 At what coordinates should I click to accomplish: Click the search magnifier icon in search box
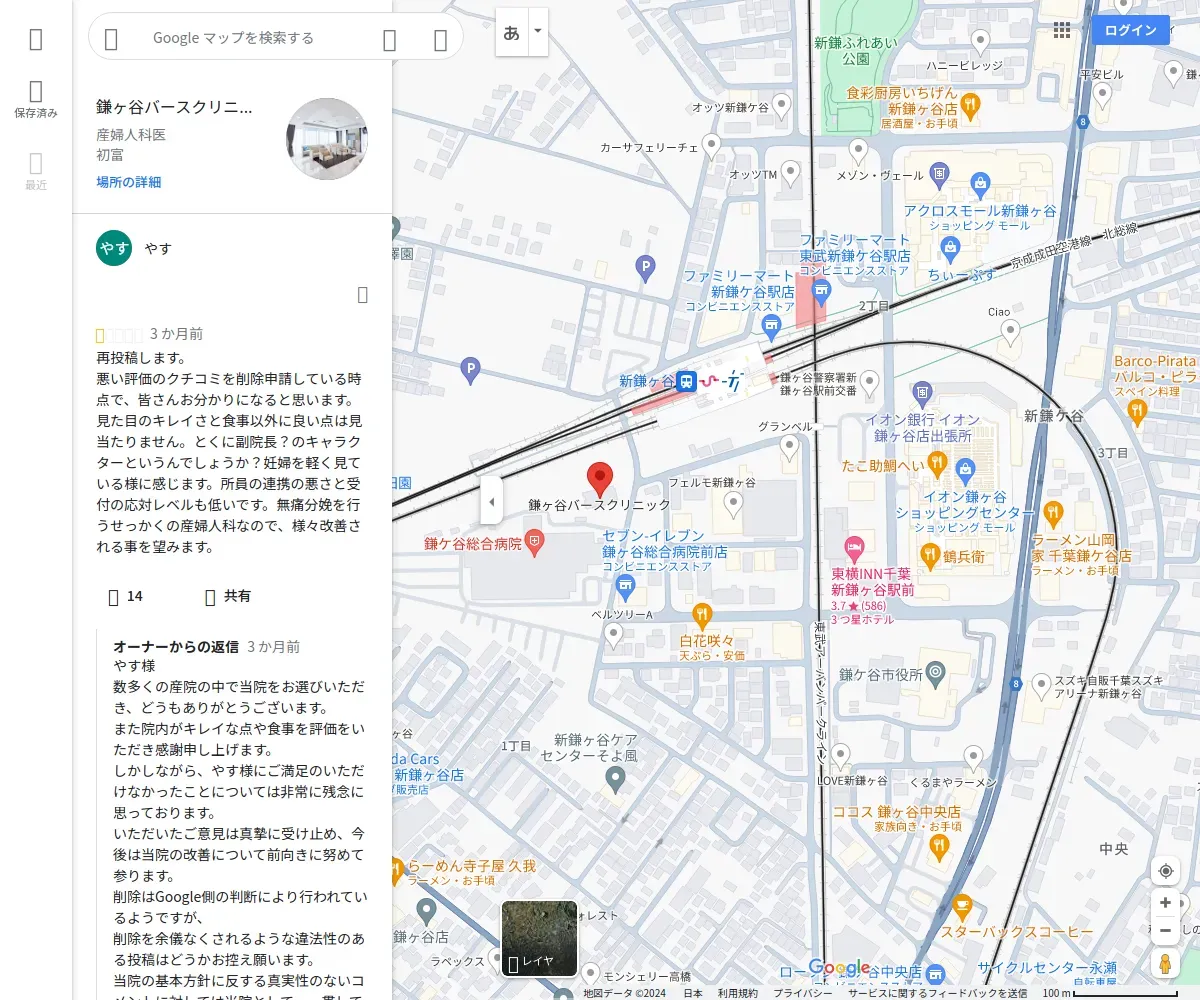point(390,39)
